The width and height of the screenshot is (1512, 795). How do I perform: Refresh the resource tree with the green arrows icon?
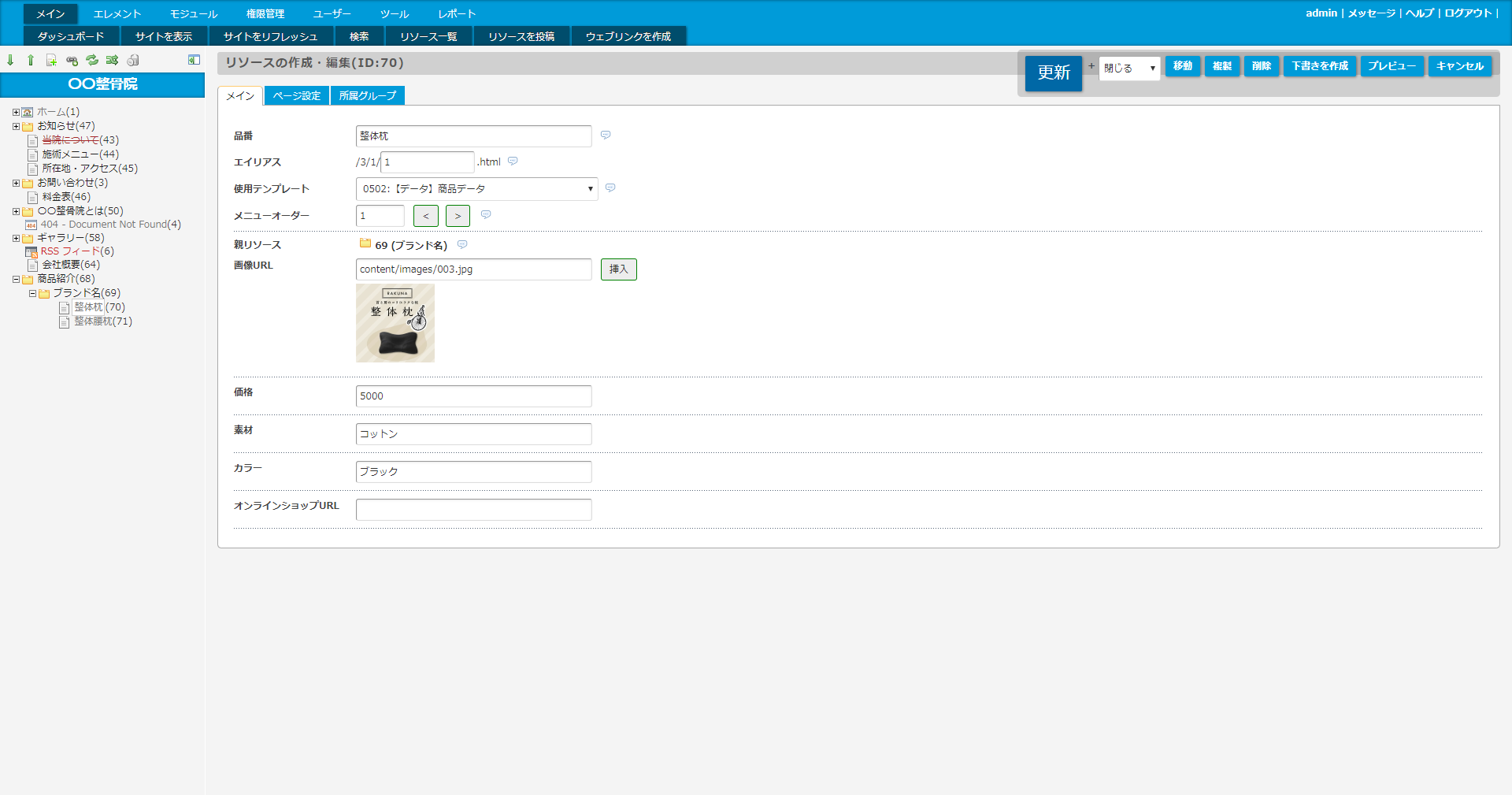tap(92, 61)
